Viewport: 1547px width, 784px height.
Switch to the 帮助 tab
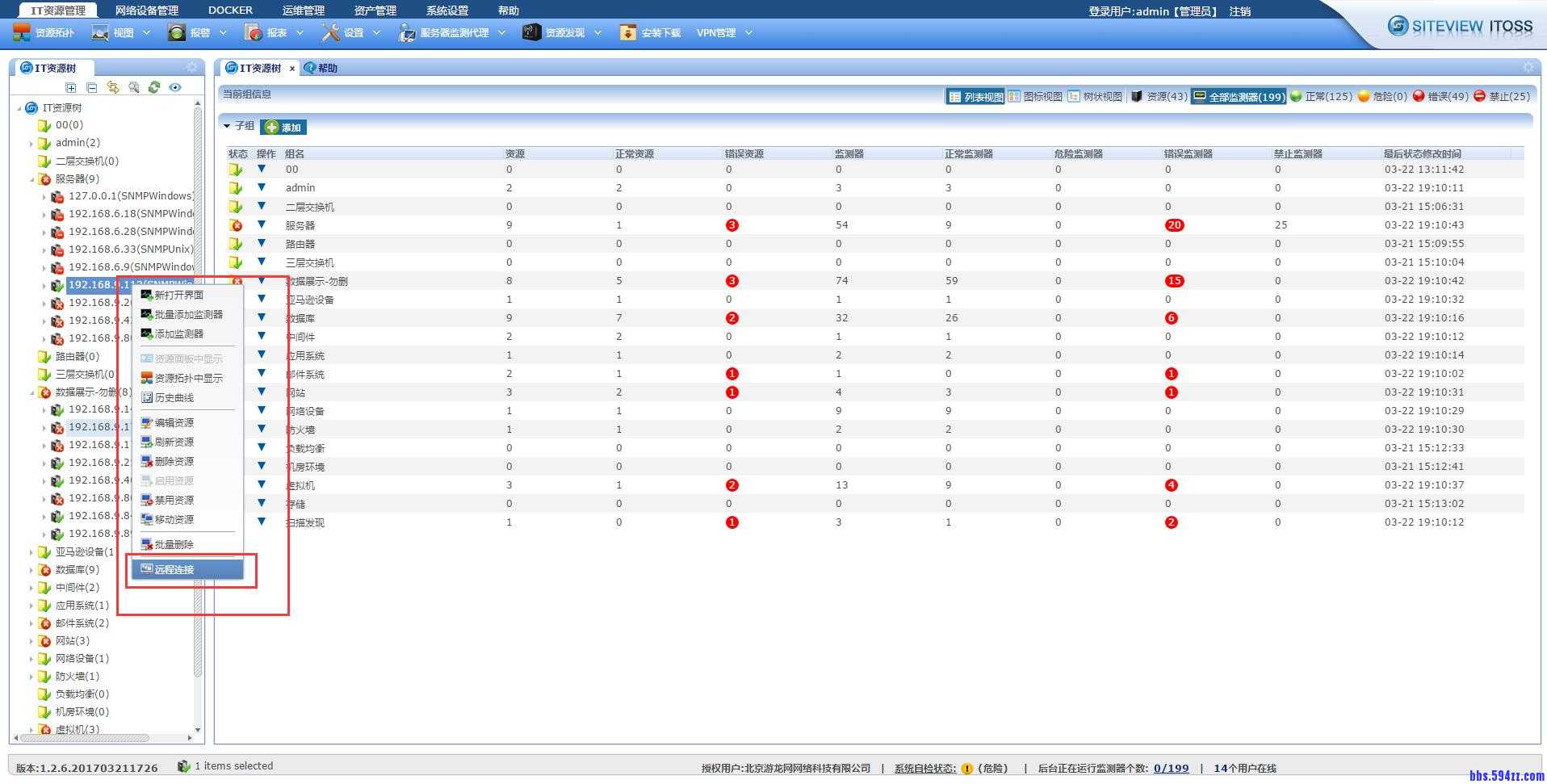(322, 68)
